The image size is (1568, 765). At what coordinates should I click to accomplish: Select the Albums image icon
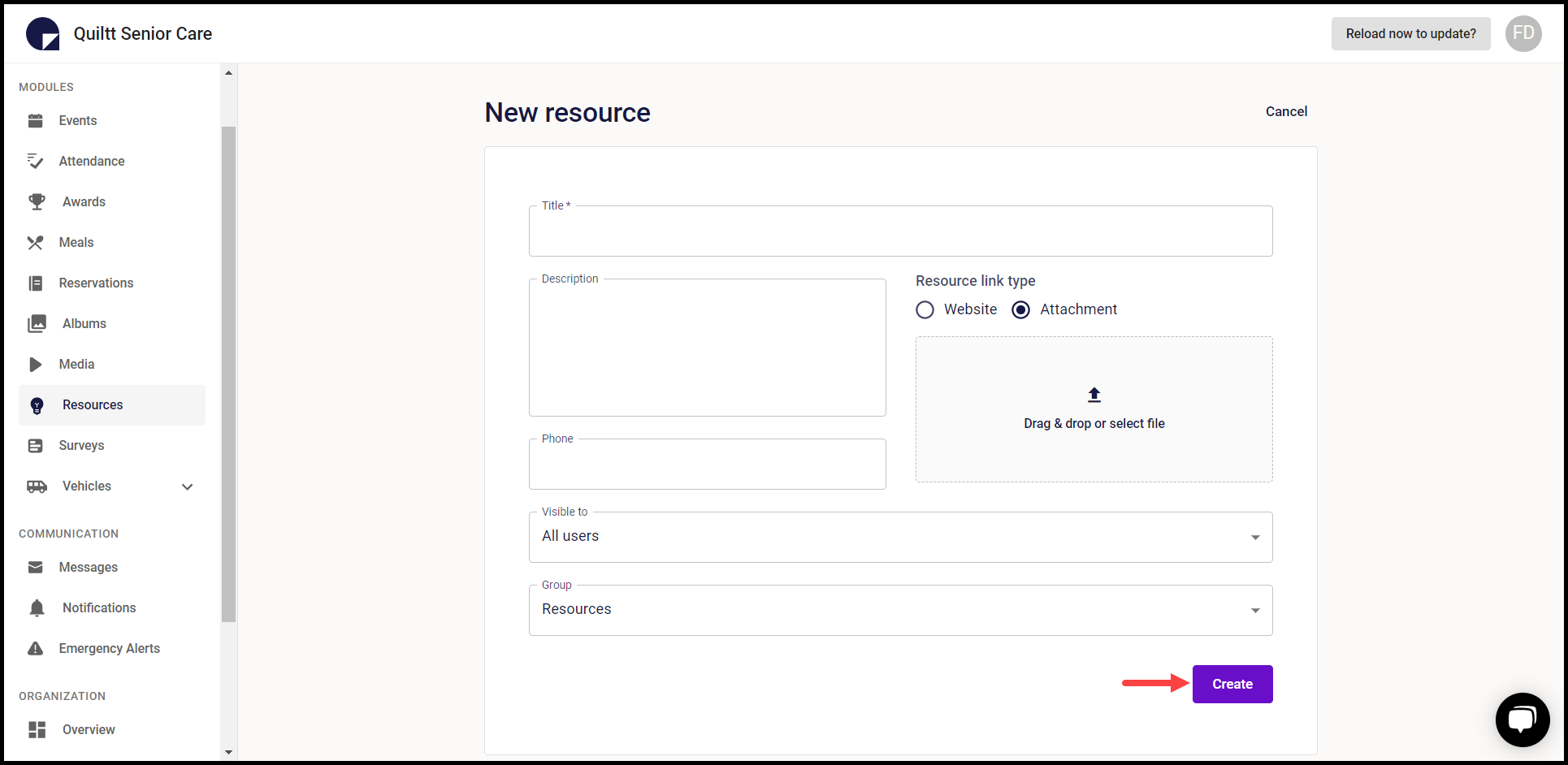pyautogui.click(x=36, y=323)
